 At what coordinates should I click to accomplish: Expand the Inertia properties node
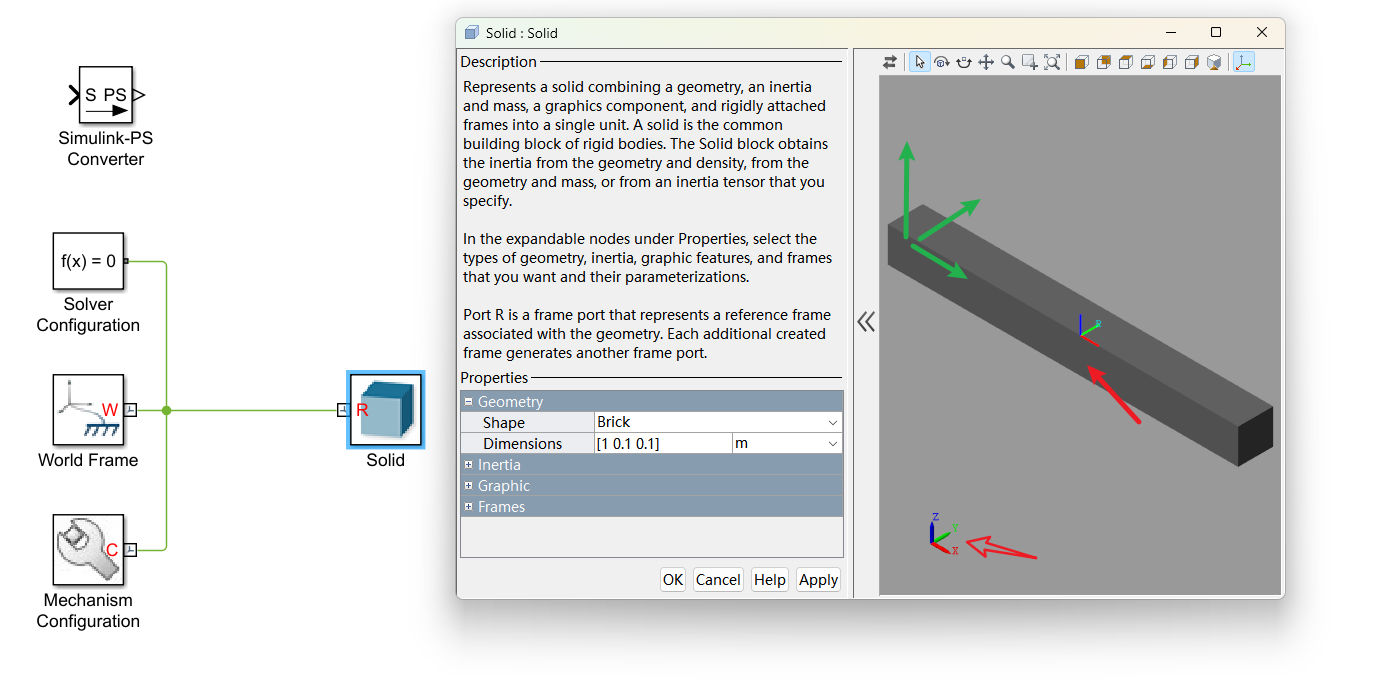(468, 465)
